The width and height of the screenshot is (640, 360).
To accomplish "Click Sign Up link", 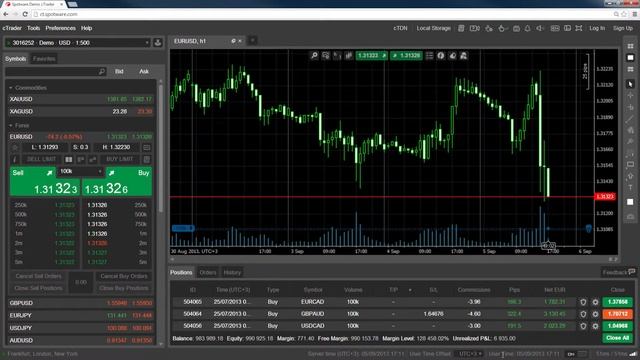I will 623,28.
